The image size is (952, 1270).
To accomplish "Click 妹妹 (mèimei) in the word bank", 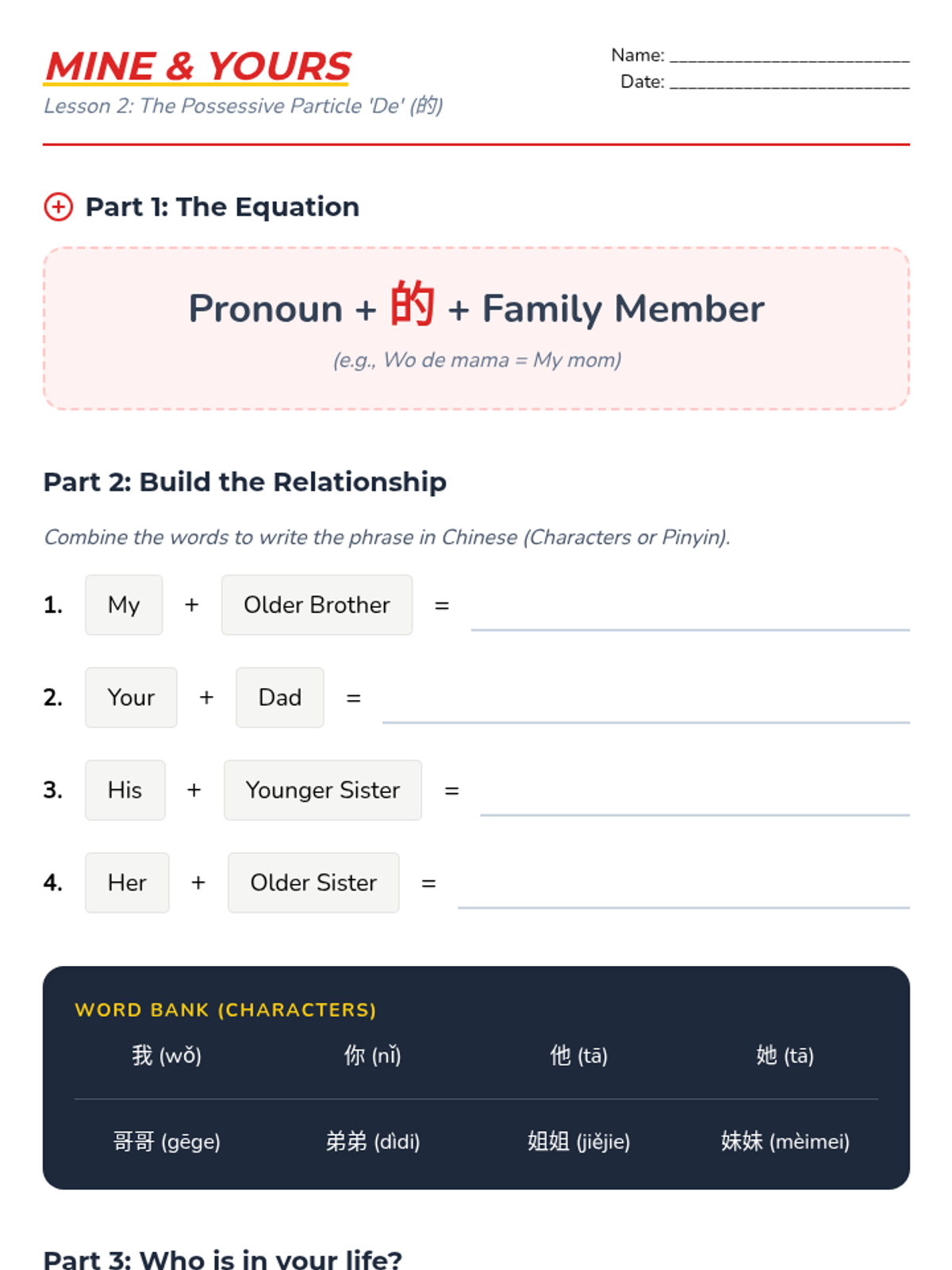I will coord(785,1141).
